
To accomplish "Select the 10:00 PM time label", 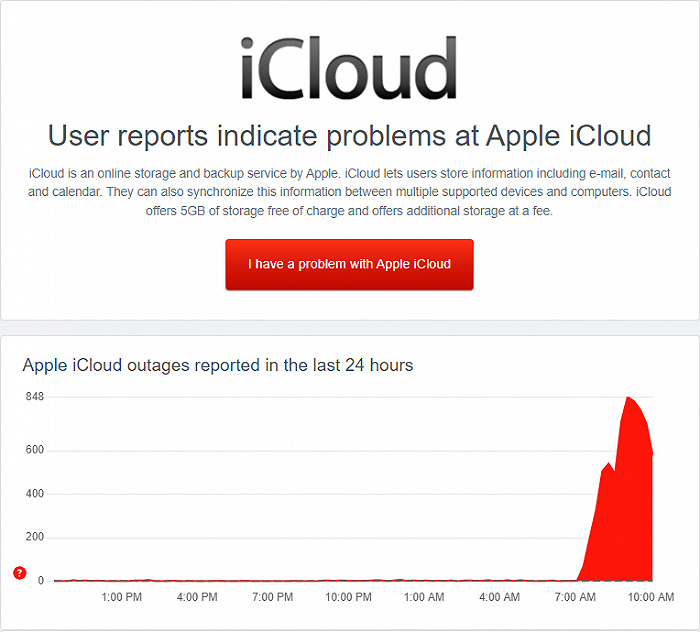I will coord(348,597).
